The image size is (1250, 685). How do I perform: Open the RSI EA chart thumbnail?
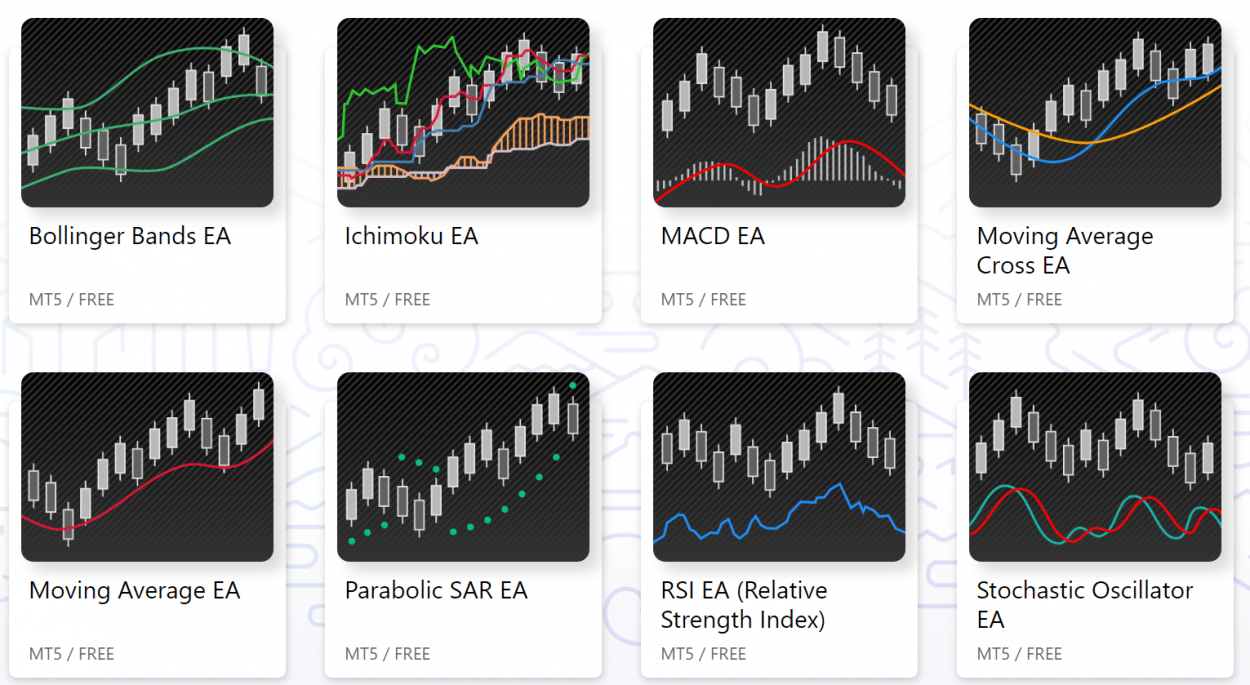(x=779, y=467)
